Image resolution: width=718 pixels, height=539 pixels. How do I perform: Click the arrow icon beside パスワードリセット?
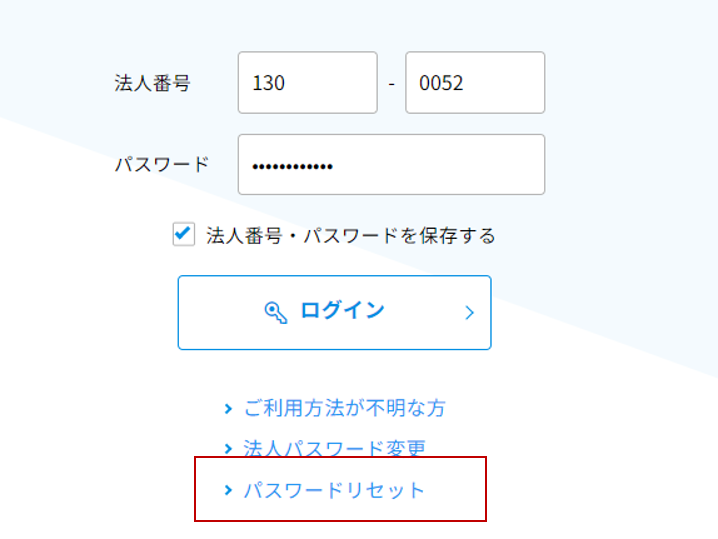[228, 490]
